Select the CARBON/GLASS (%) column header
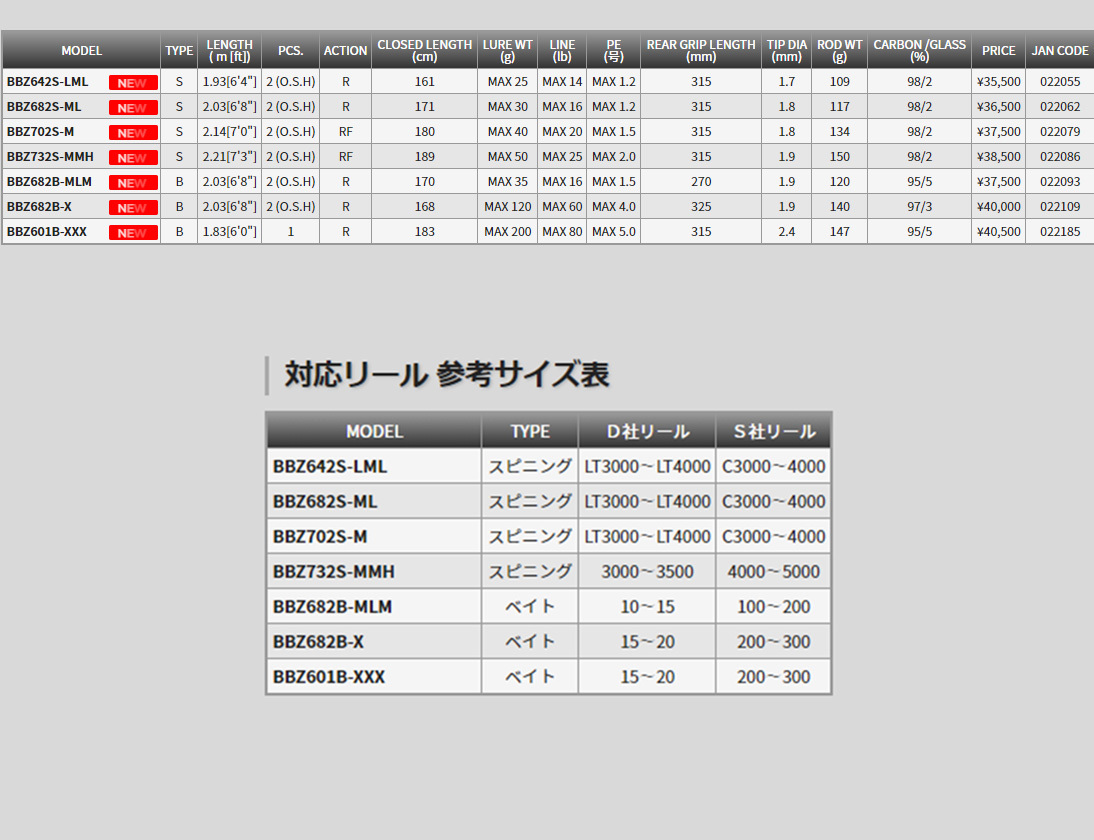Image resolution: width=1094 pixels, height=840 pixels. pyautogui.click(x=919, y=50)
